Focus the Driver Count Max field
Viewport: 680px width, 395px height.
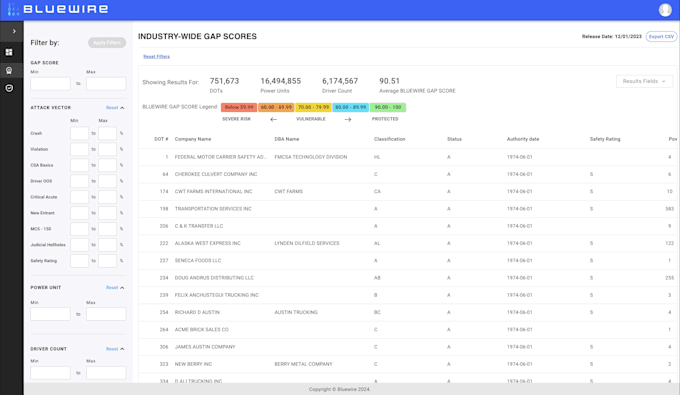point(106,372)
